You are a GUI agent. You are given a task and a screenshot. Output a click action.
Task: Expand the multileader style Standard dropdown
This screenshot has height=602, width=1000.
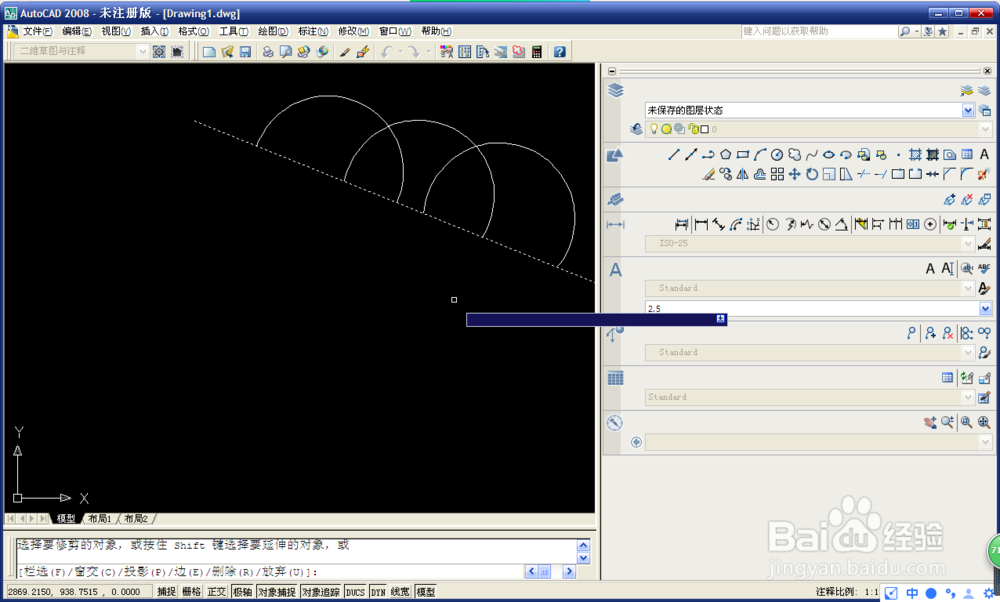coord(968,352)
